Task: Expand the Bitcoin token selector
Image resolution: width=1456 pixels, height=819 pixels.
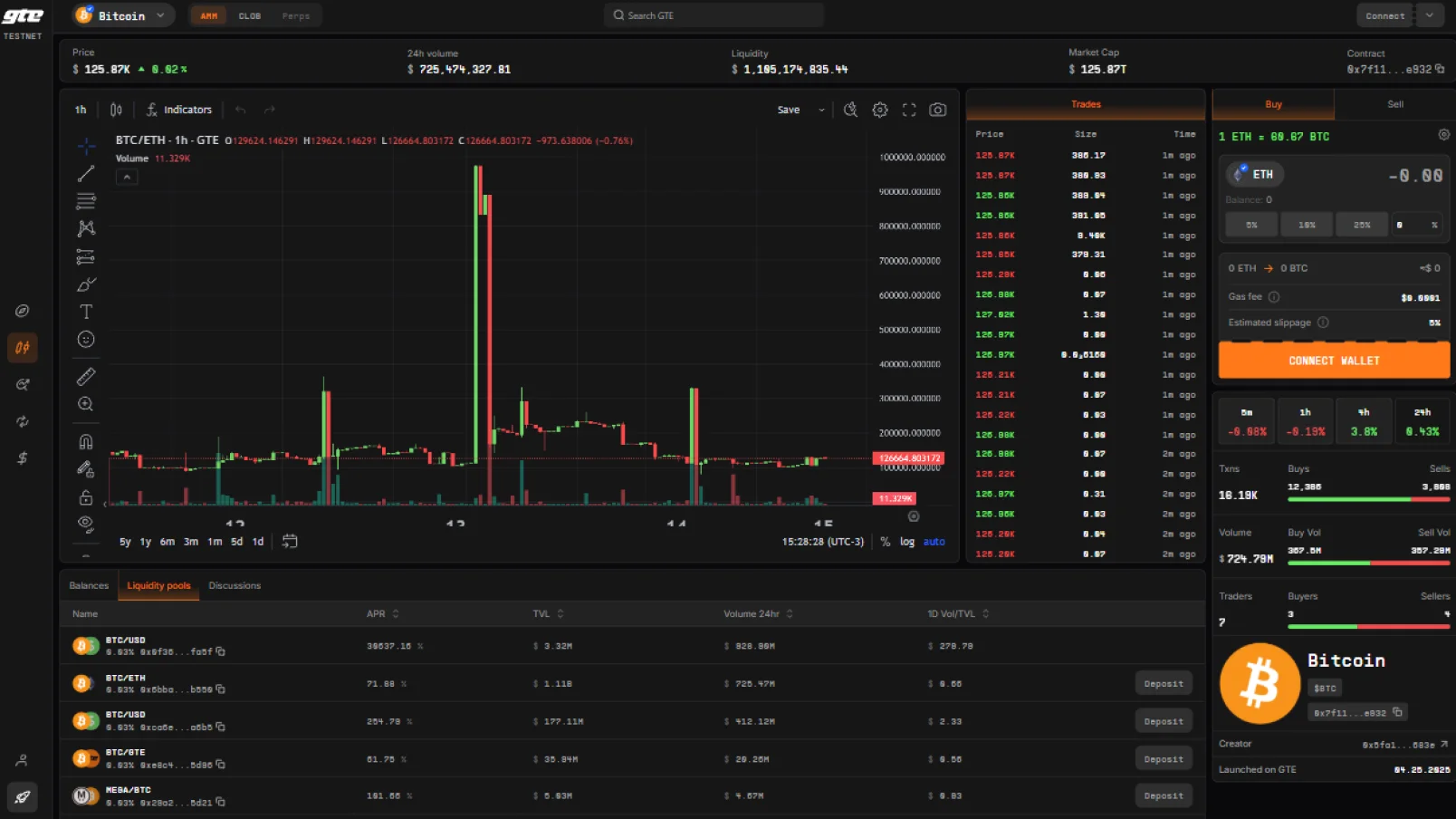Action: click(123, 15)
